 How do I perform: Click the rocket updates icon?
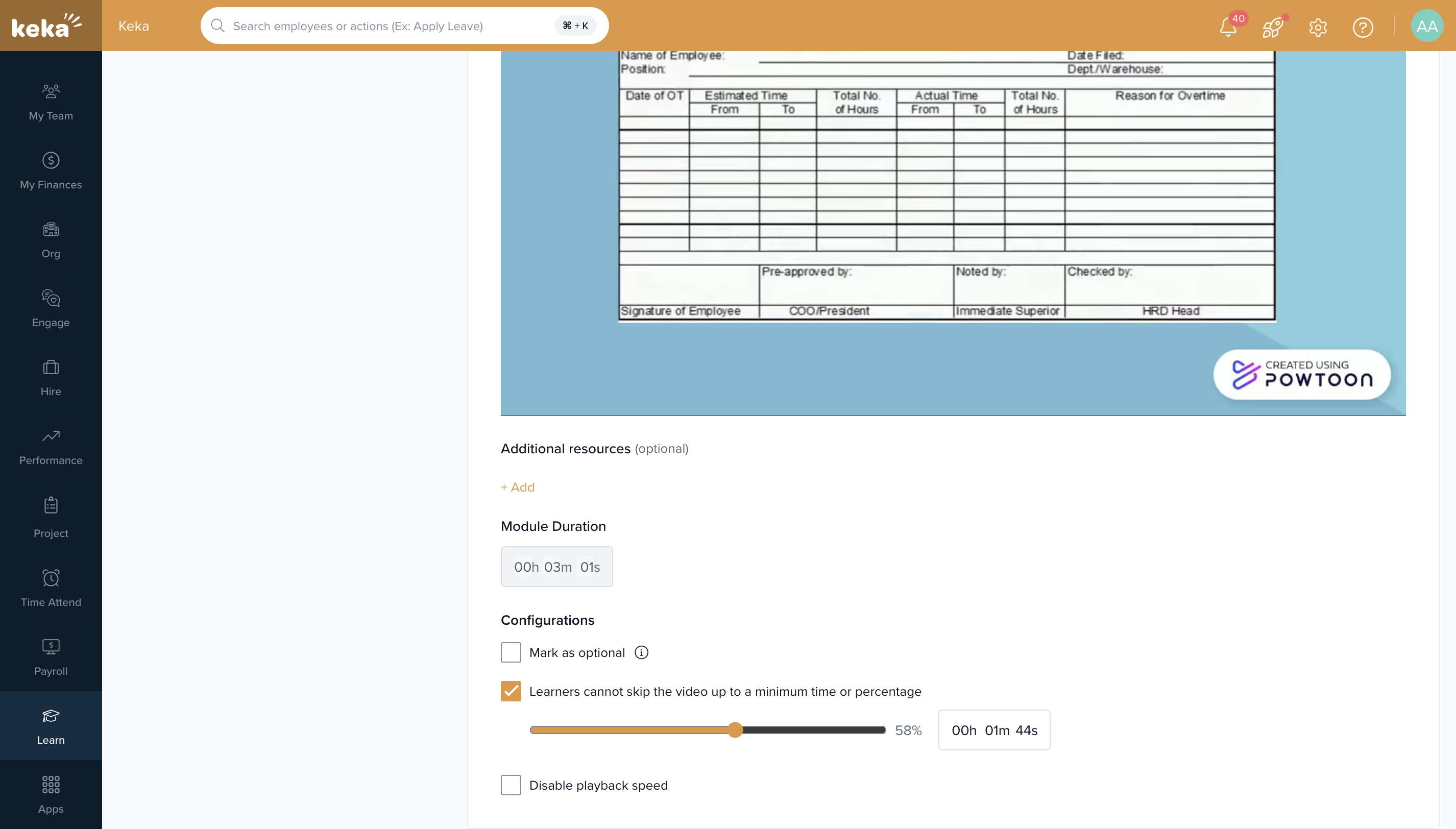tap(1273, 27)
